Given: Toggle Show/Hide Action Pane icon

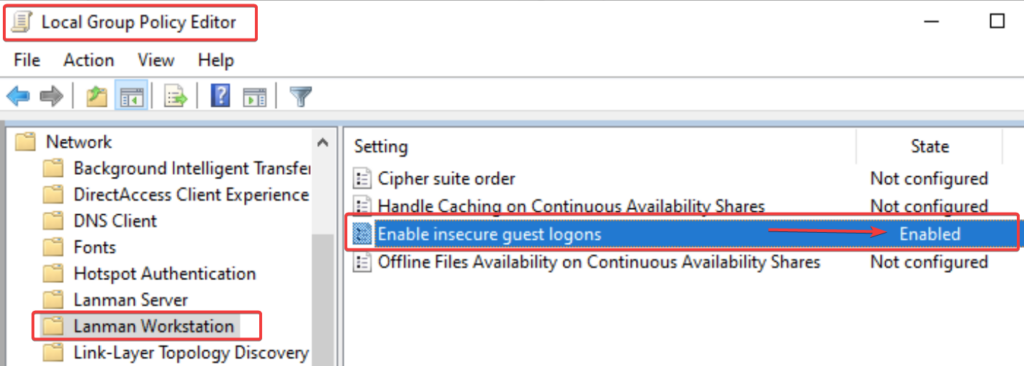Looking at the screenshot, I should coord(254,97).
